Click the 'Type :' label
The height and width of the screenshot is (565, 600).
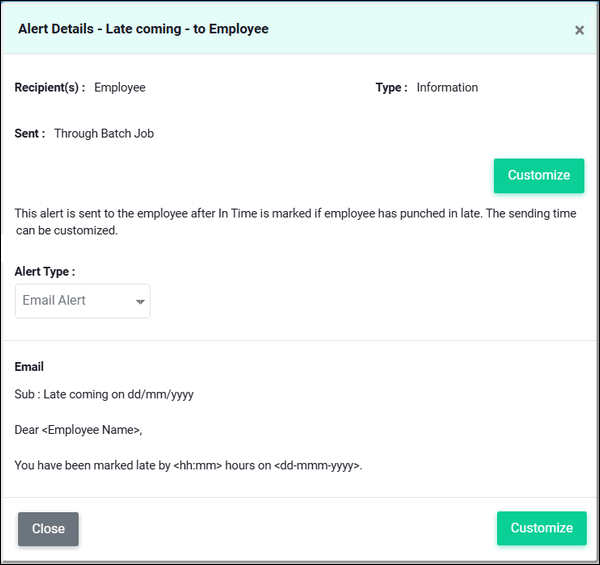point(391,88)
